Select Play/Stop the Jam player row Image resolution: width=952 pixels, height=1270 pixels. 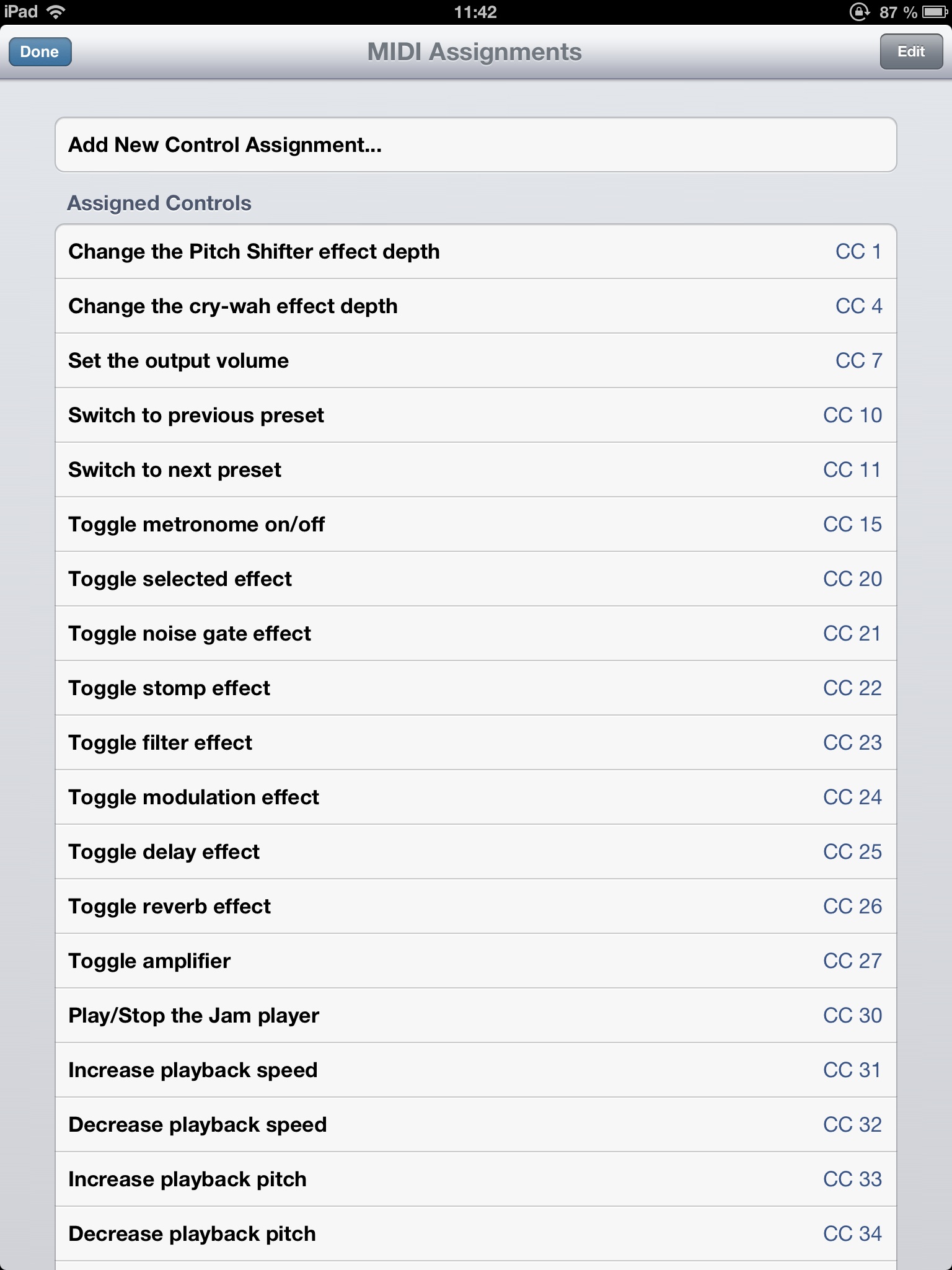[x=475, y=1015]
